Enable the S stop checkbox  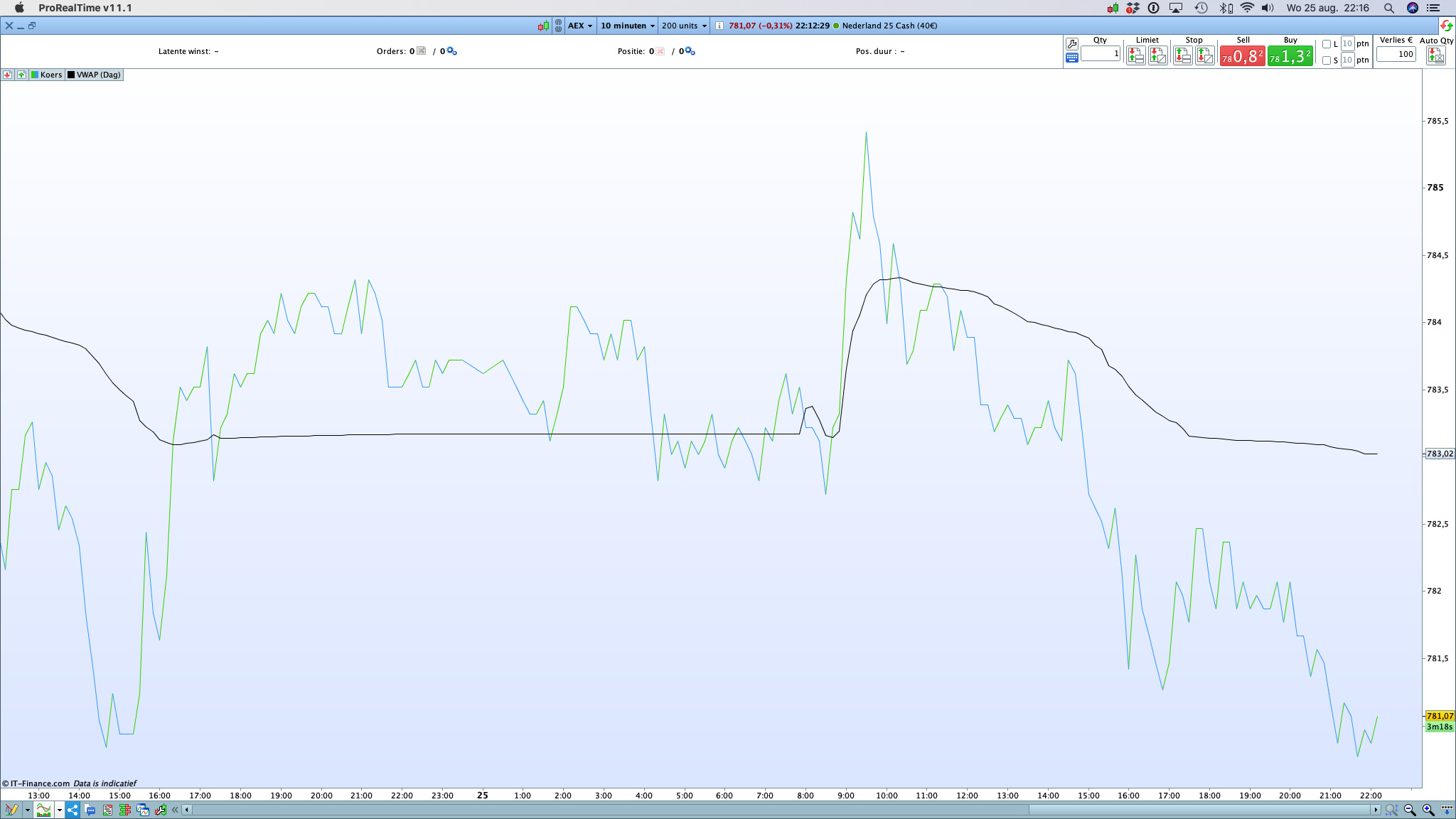1327,60
